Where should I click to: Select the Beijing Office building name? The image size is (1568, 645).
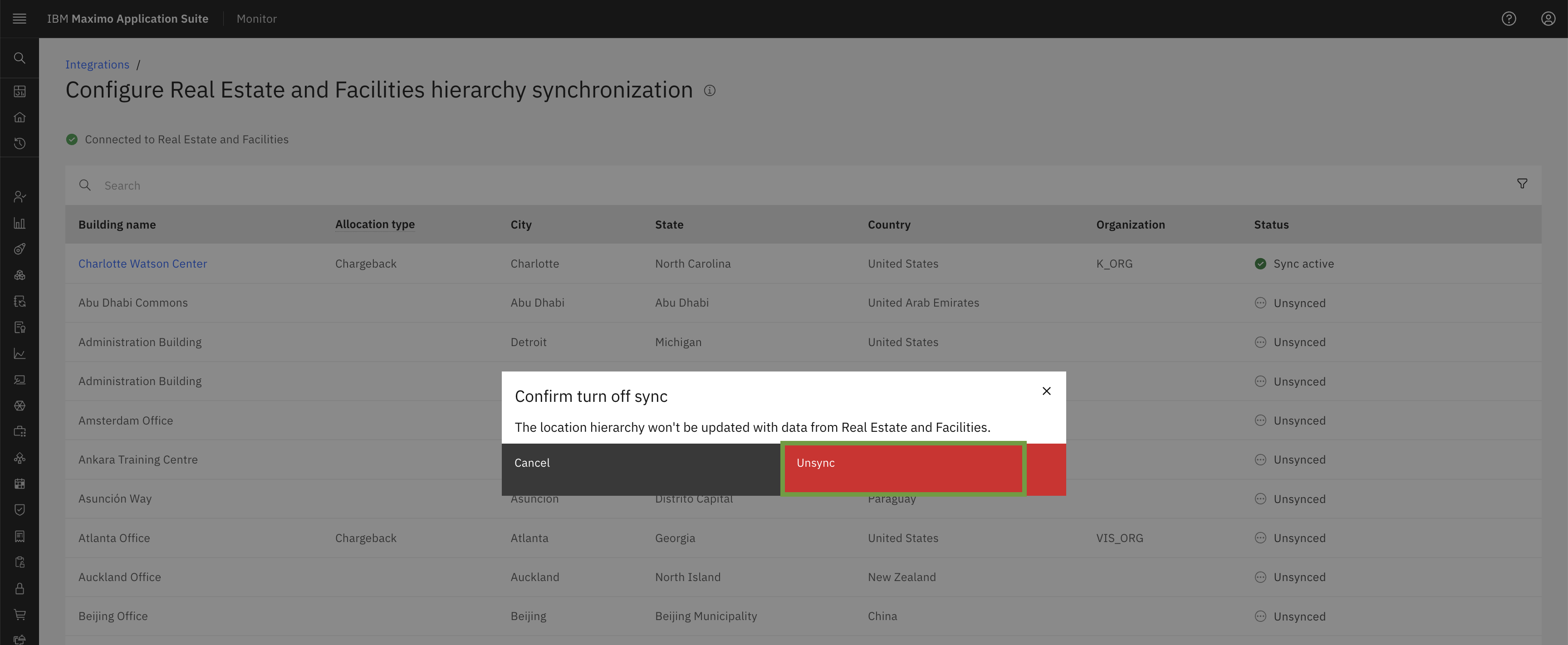113,616
